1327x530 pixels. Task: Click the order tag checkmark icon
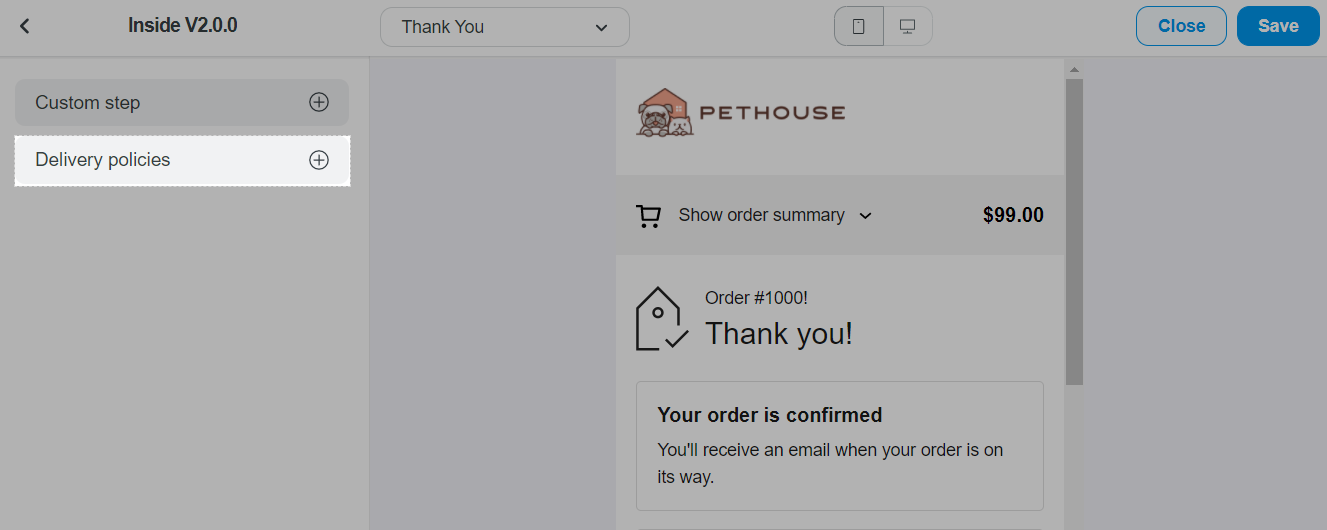tap(662, 319)
